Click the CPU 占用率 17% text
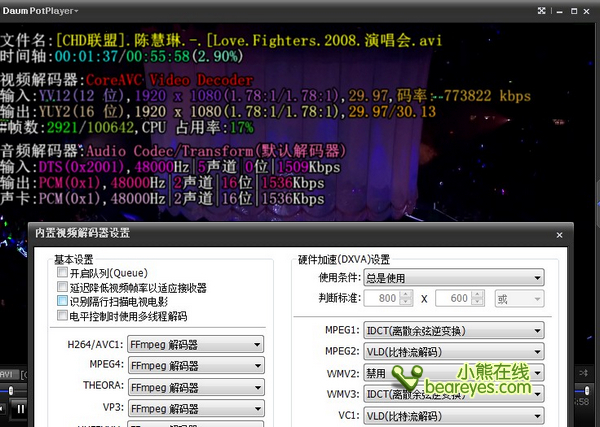 [x=197, y=127]
